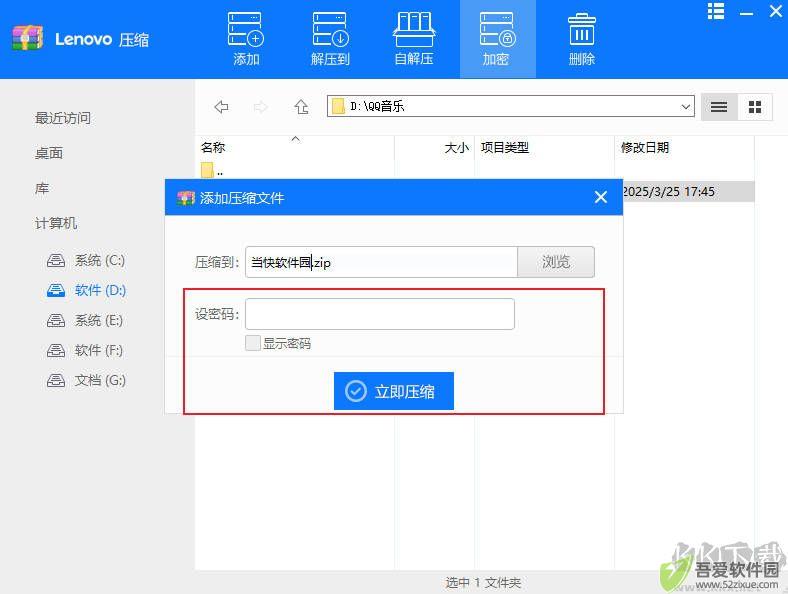788x594 pixels.
Task: Open drive 软件 (D:)
Action: coord(86,290)
